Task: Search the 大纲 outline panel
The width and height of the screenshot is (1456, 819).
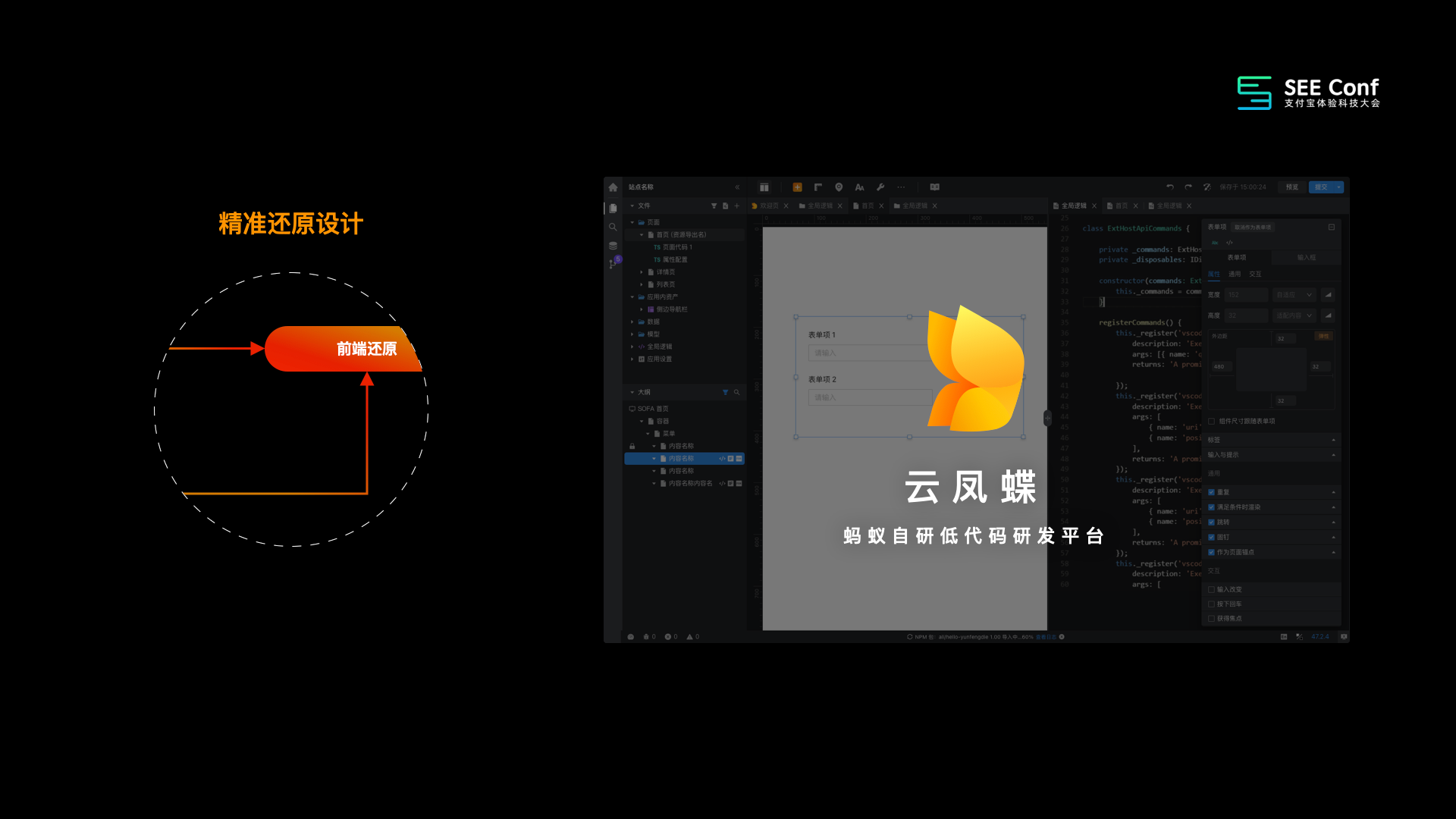Action: (736, 392)
